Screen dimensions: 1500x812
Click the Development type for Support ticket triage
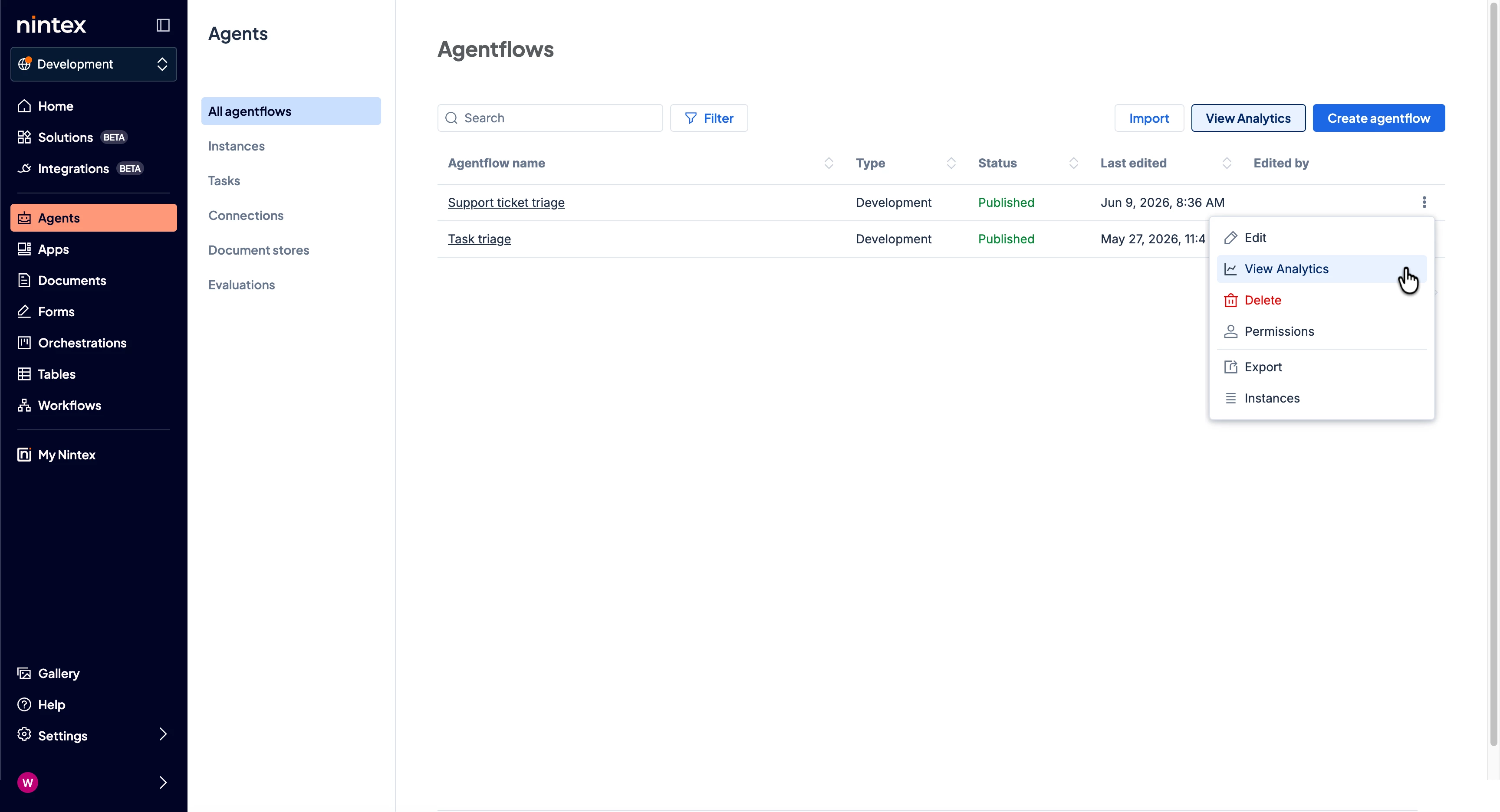(893, 203)
